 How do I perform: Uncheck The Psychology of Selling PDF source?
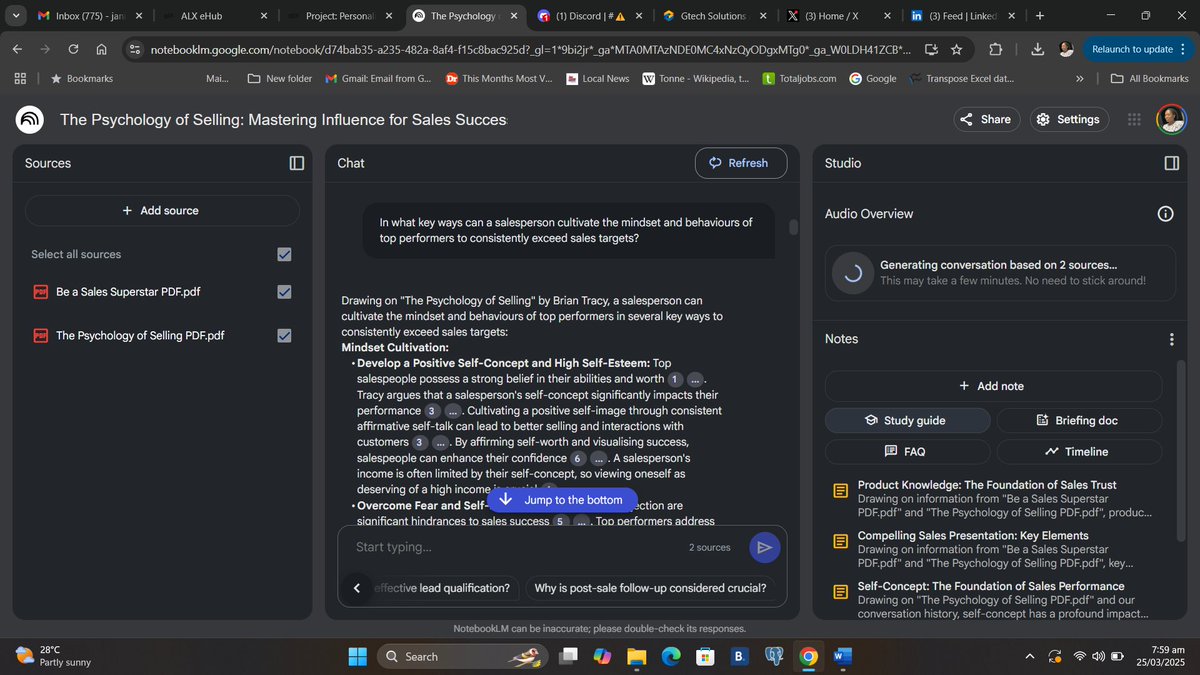pyautogui.click(x=284, y=336)
